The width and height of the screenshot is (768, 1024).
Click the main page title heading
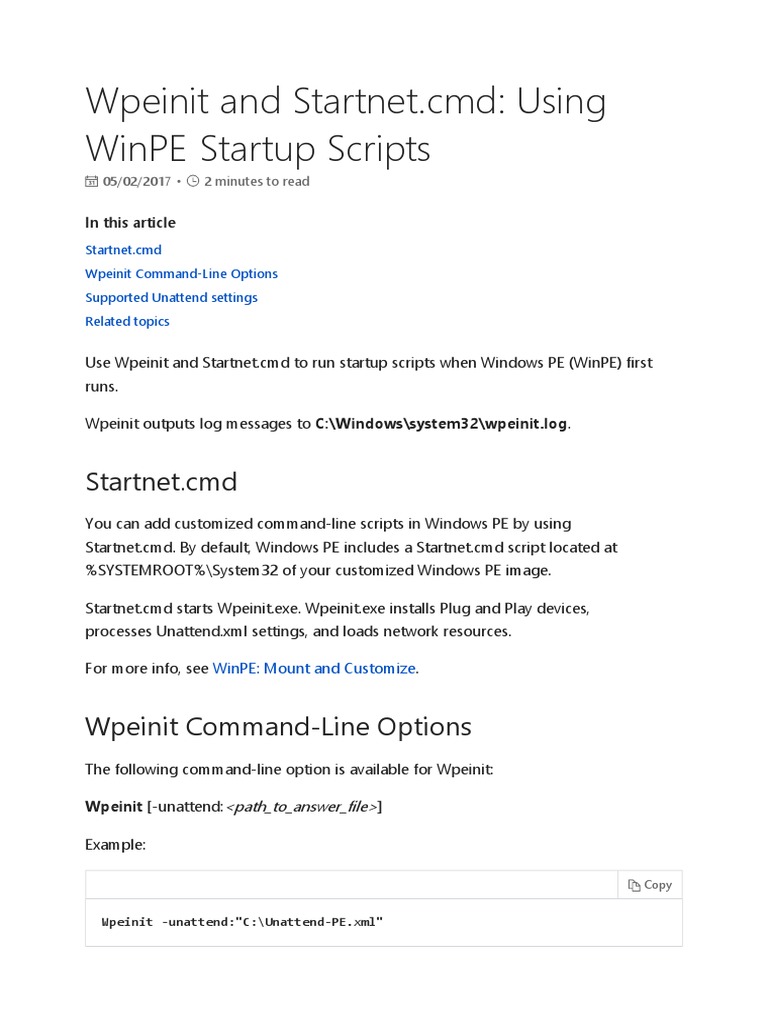coord(346,124)
